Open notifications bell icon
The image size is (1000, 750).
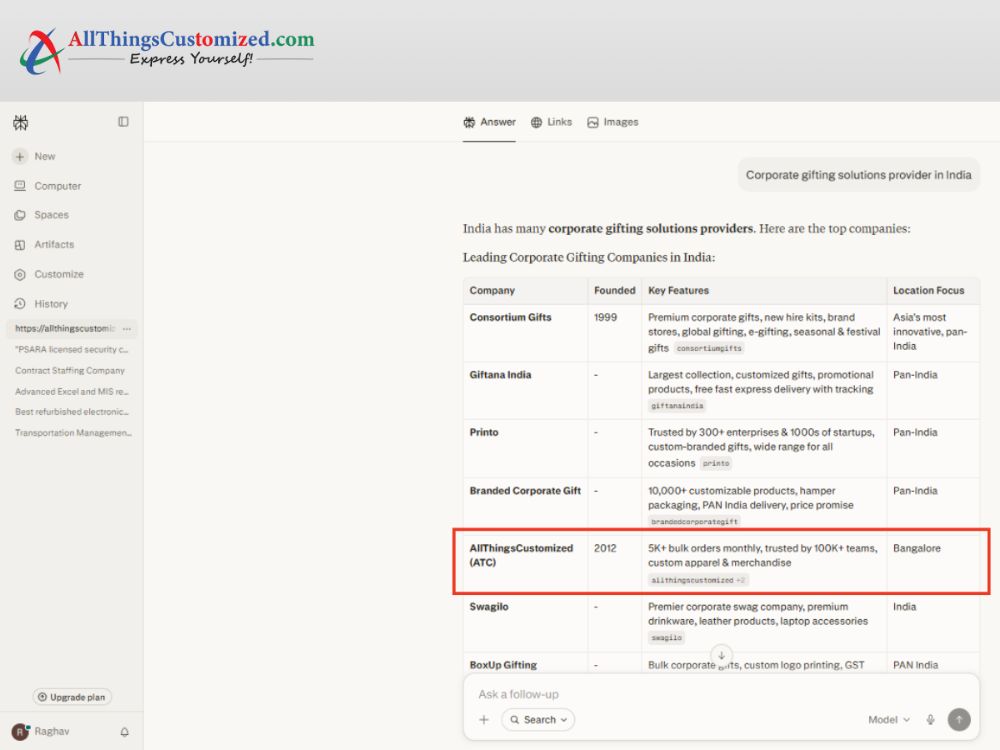pos(125,732)
